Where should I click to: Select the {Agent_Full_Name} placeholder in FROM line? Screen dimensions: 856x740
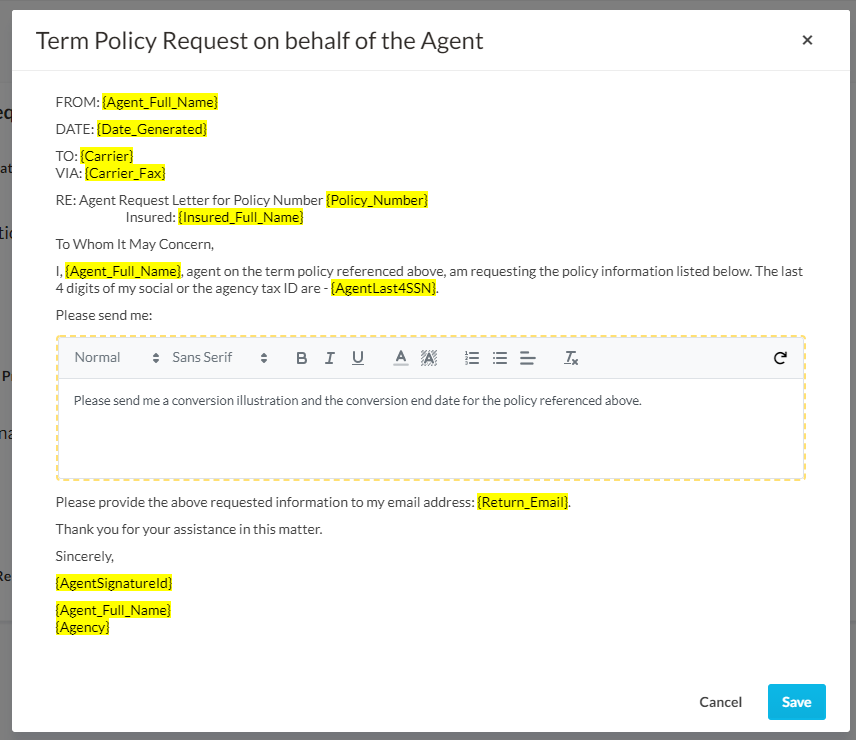click(x=159, y=101)
